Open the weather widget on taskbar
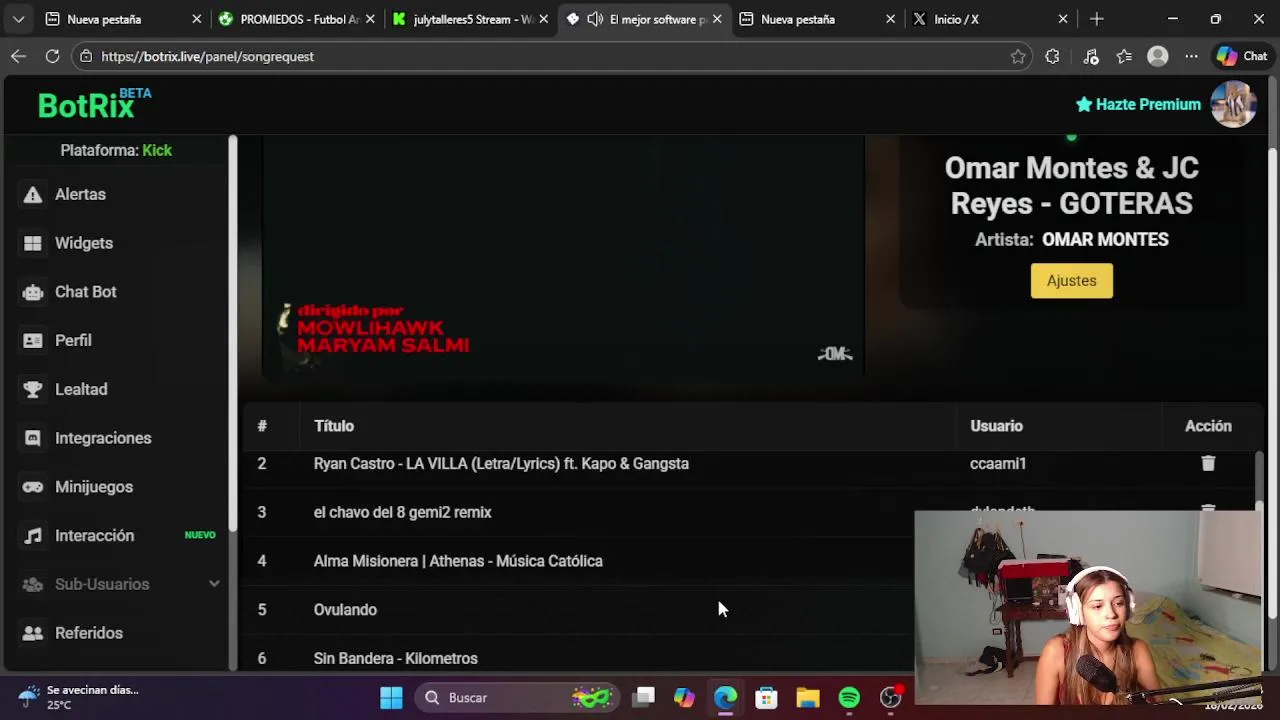Screen dimensions: 1280x720 [78, 697]
